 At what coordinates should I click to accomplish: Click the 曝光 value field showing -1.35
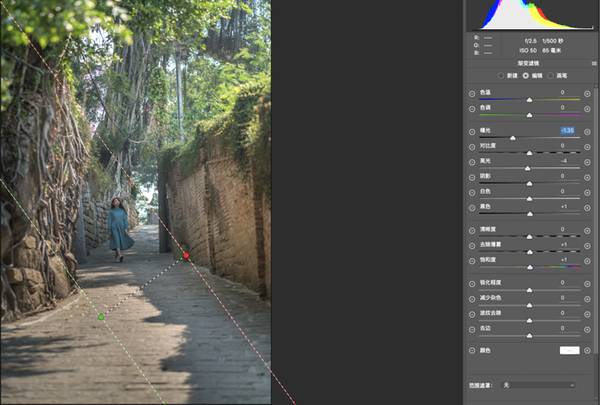(567, 131)
